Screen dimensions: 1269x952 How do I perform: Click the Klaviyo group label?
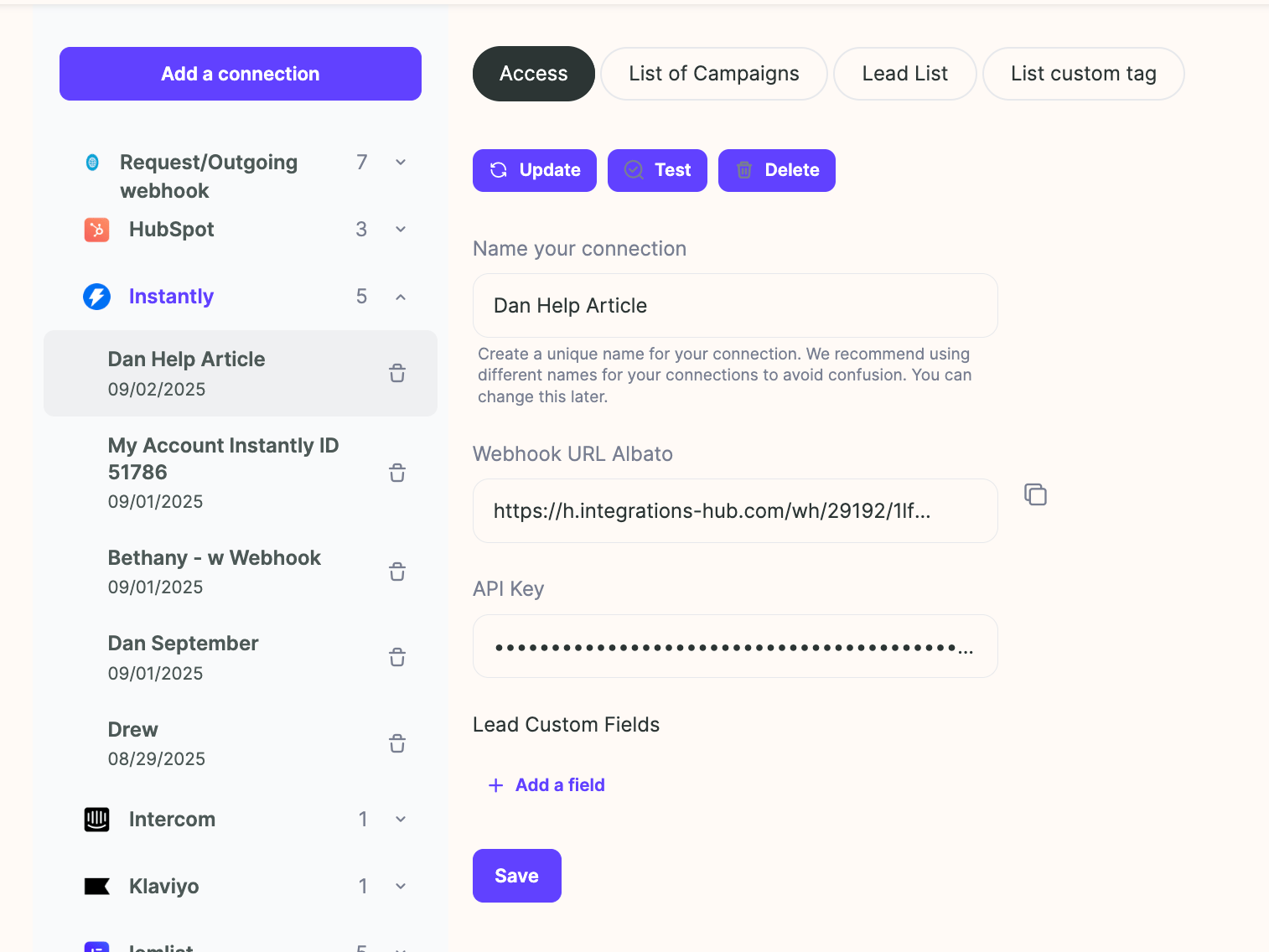(164, 887)
